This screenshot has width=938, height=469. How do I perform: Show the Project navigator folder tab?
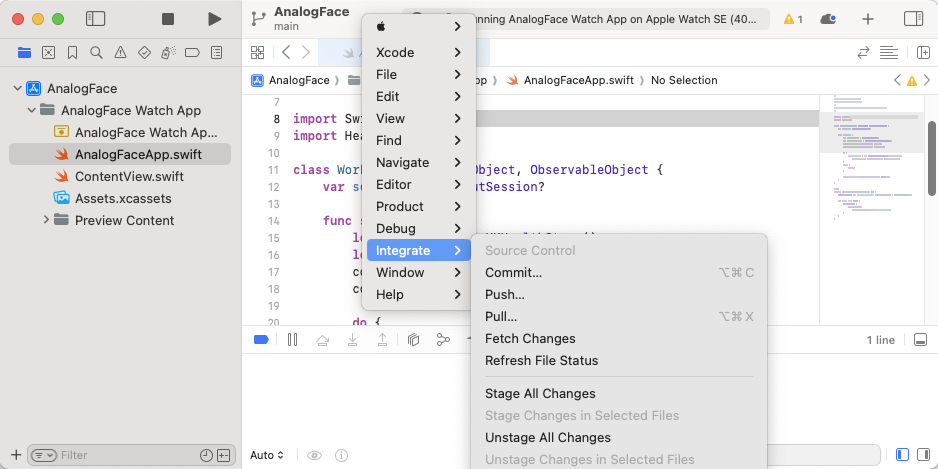click(25, 53)
